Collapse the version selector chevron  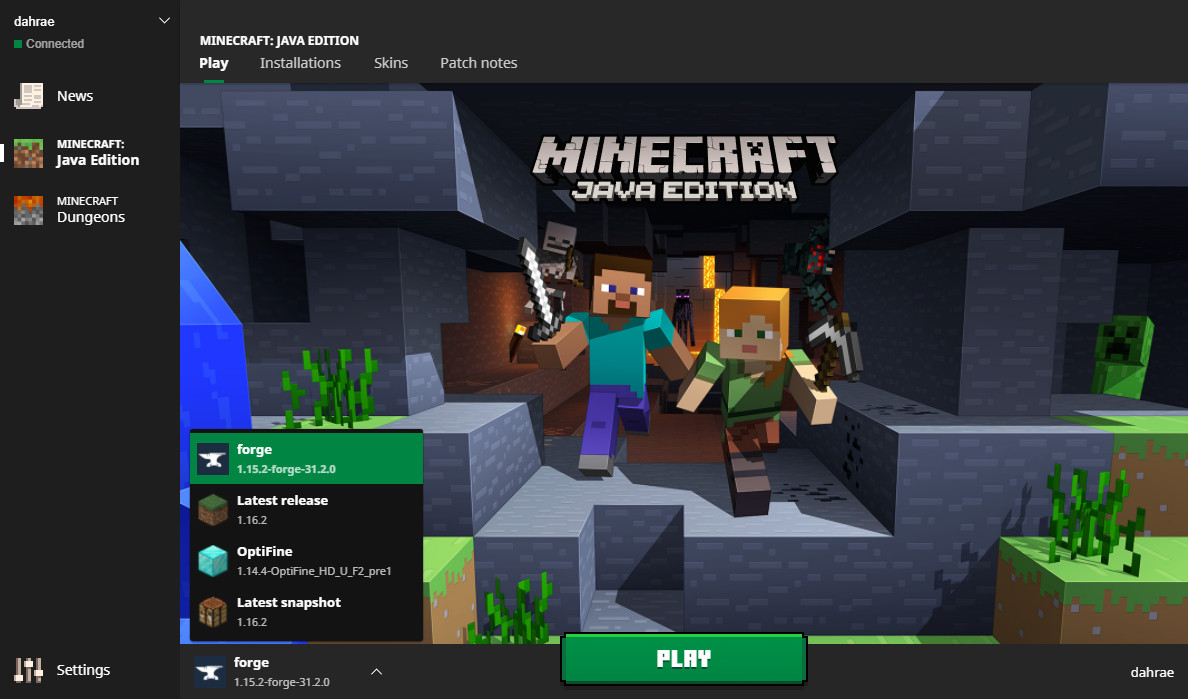(375, 672)
